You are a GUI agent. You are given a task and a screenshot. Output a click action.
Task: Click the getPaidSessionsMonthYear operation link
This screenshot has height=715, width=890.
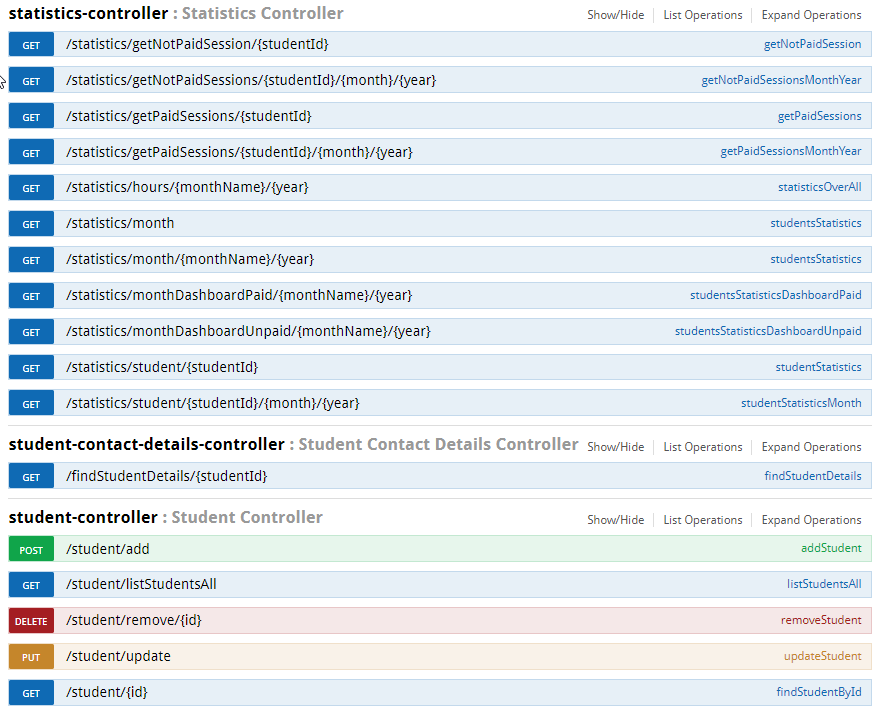pos(791,152)
